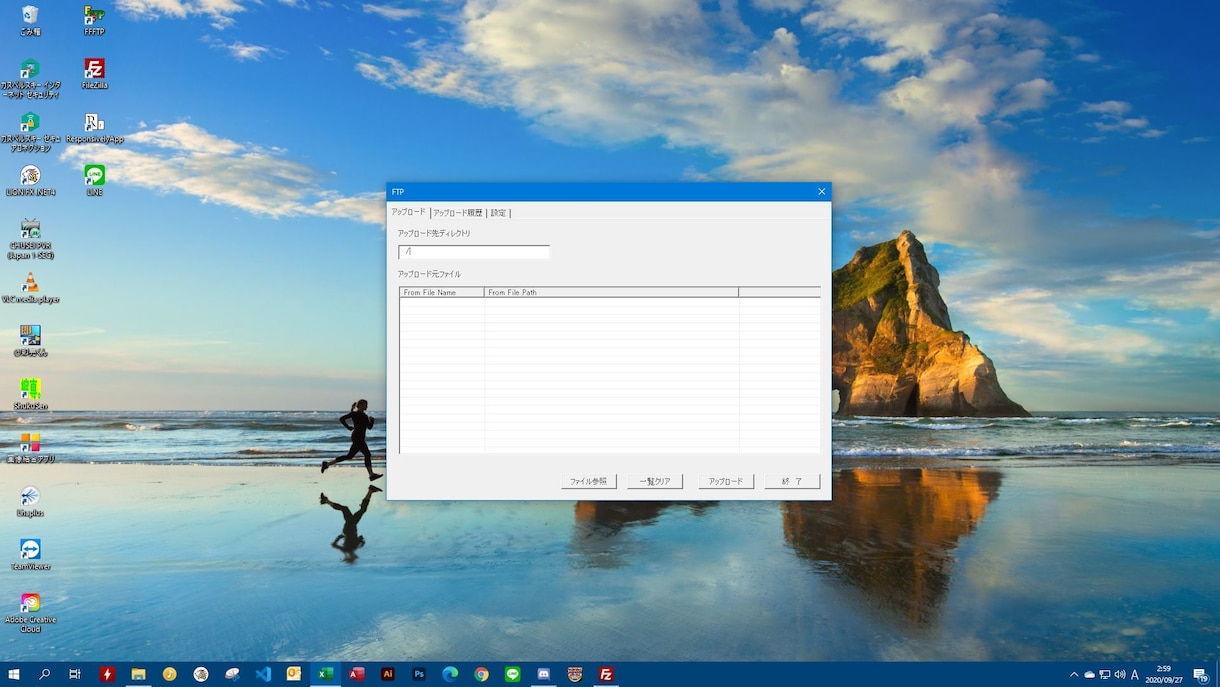Viewport: 1220px width, 687px height.
Task: Open Google Chrome from the taskbar
Action: pyautogui.click(x=481, y=674)
